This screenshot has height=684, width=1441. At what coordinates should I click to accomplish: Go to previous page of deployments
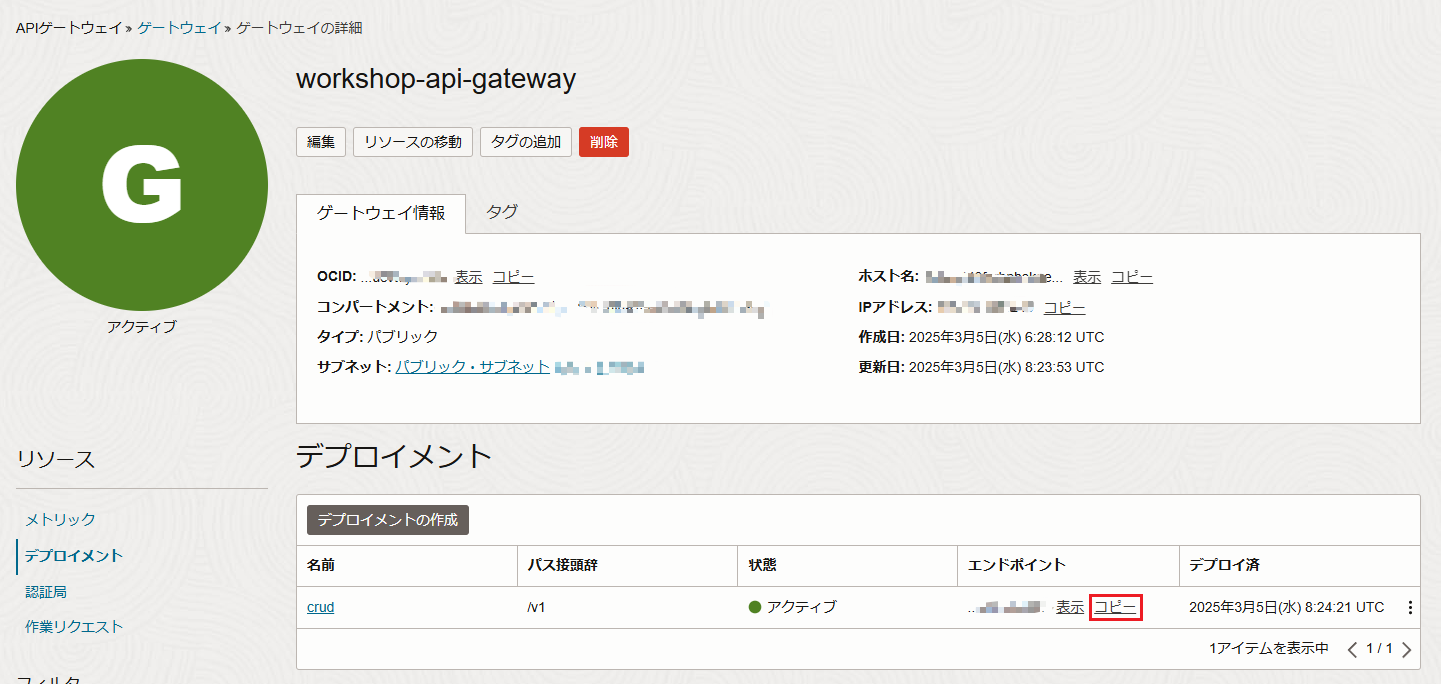click(1353, 650)
